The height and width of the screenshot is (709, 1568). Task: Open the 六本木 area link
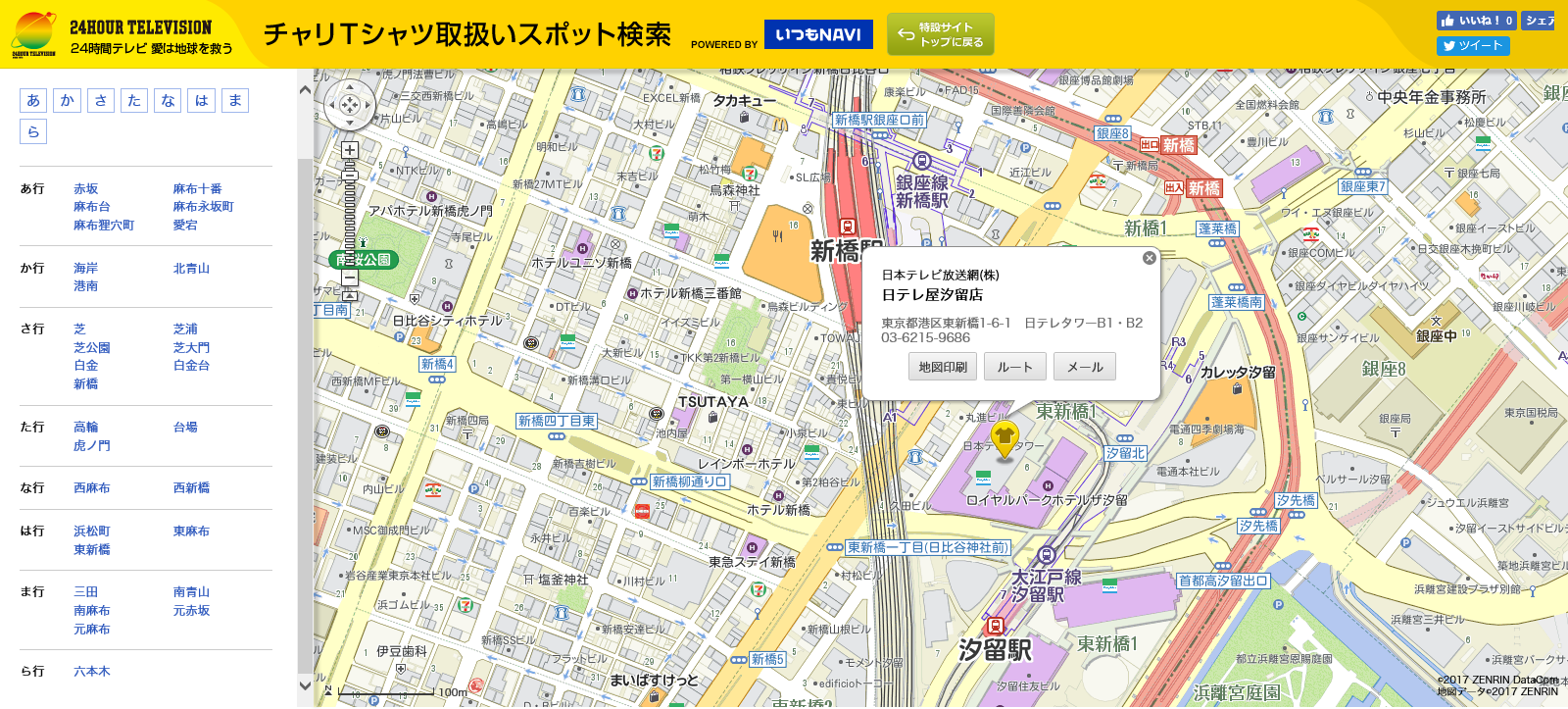click(91, 672)
